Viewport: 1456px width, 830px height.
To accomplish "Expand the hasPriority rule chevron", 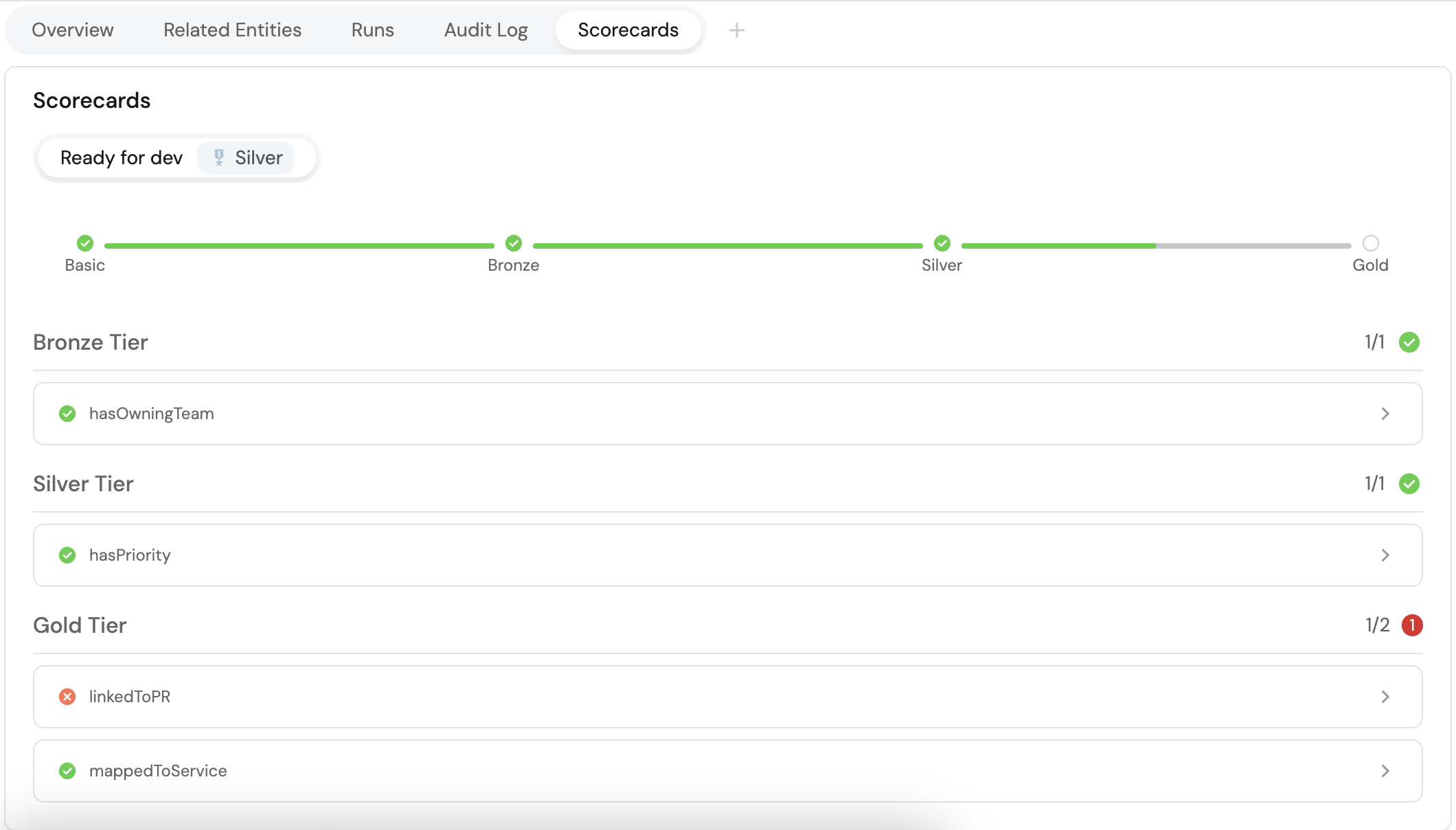I will pyautogui.click(x=1385, y=555).
